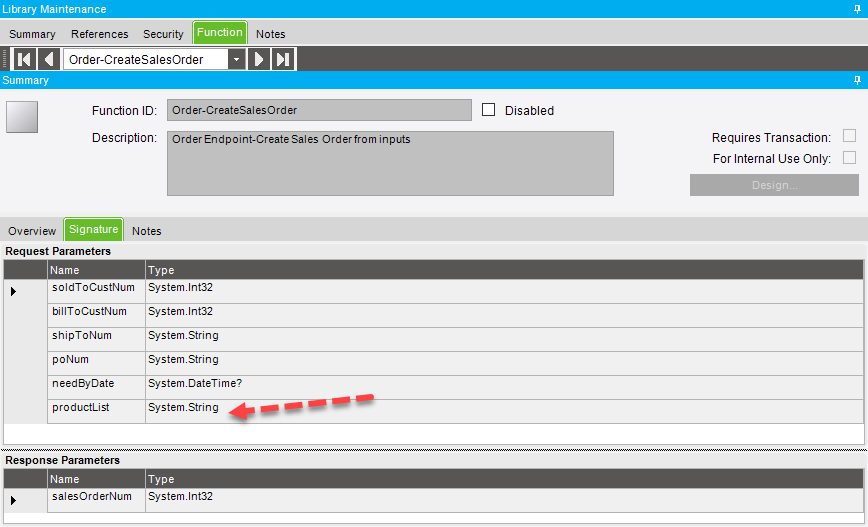Click the productList name cell
Viewport: 868px width, 527px height.
point(96,411)
